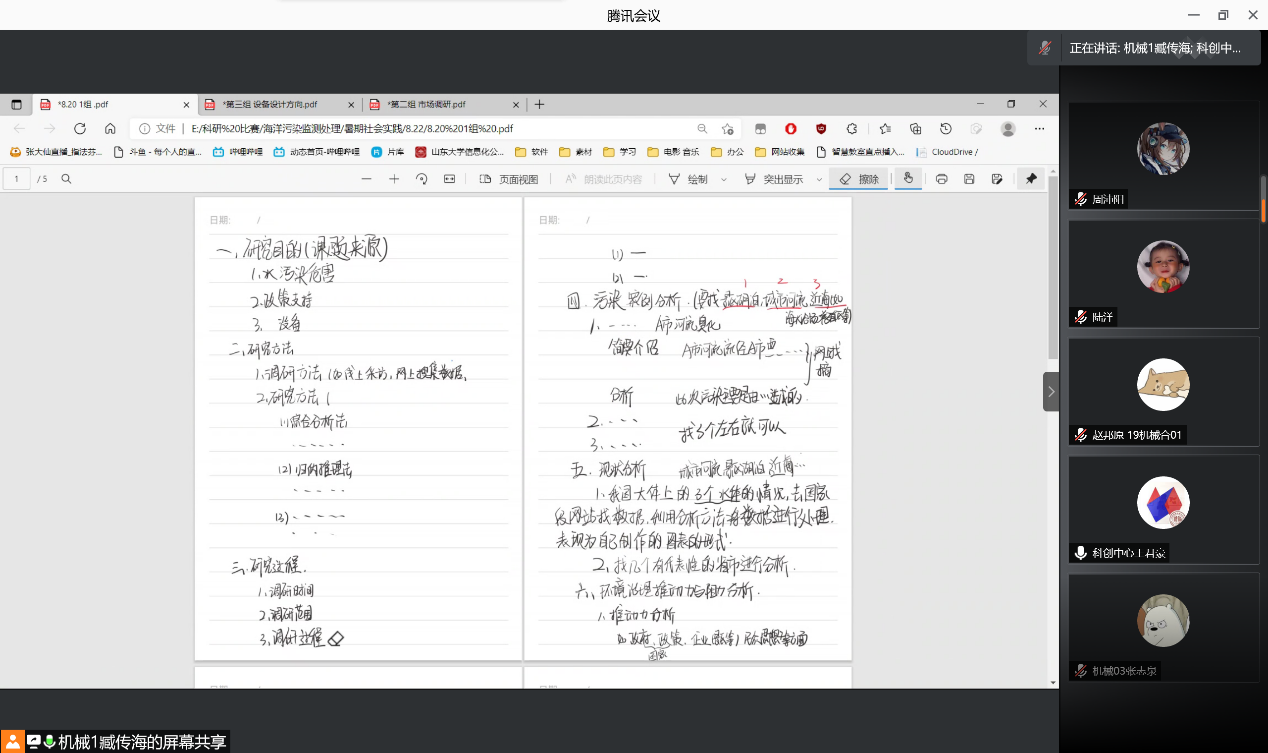Toggle the touch writing hand tool
Screen dimensions: 1268x753
(908, 179)
